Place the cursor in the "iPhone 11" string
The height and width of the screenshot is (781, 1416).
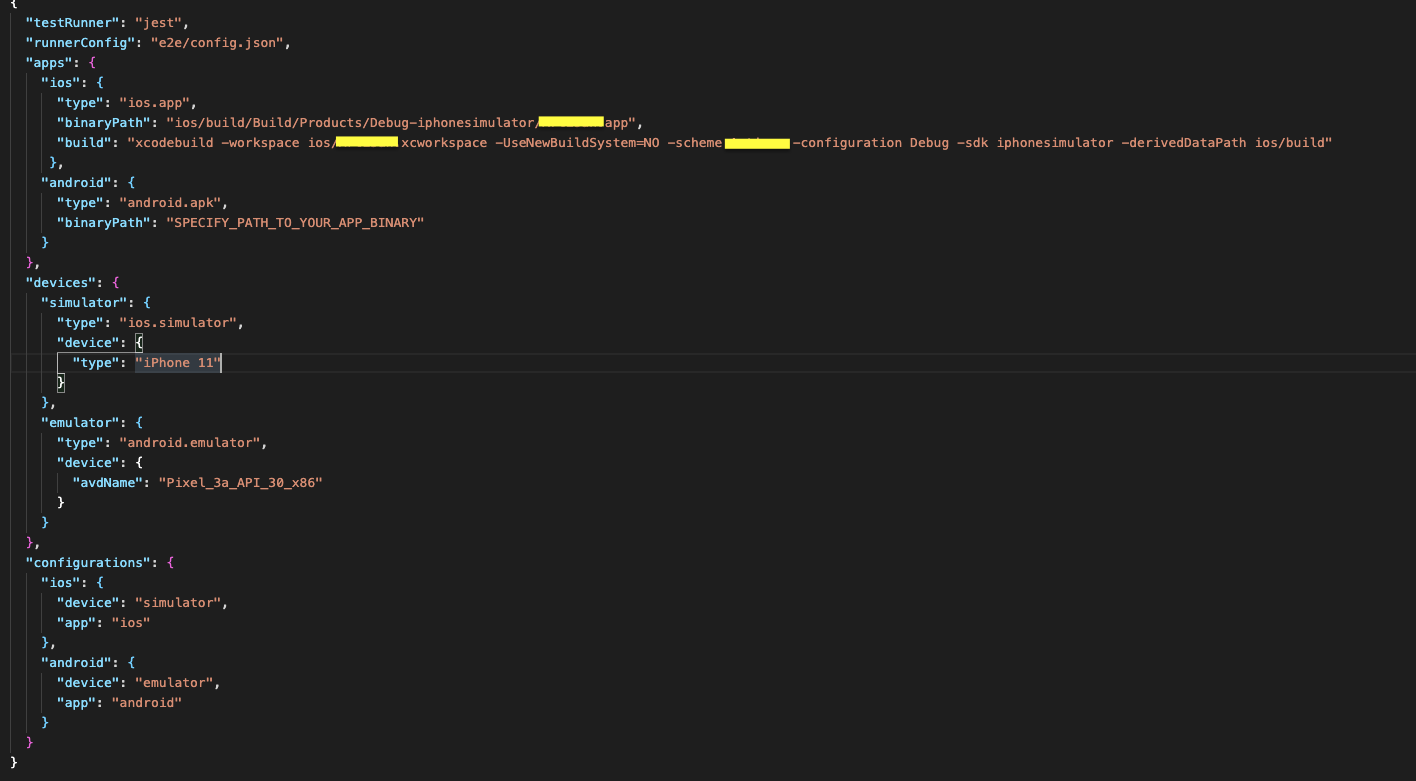pos(178,362)
